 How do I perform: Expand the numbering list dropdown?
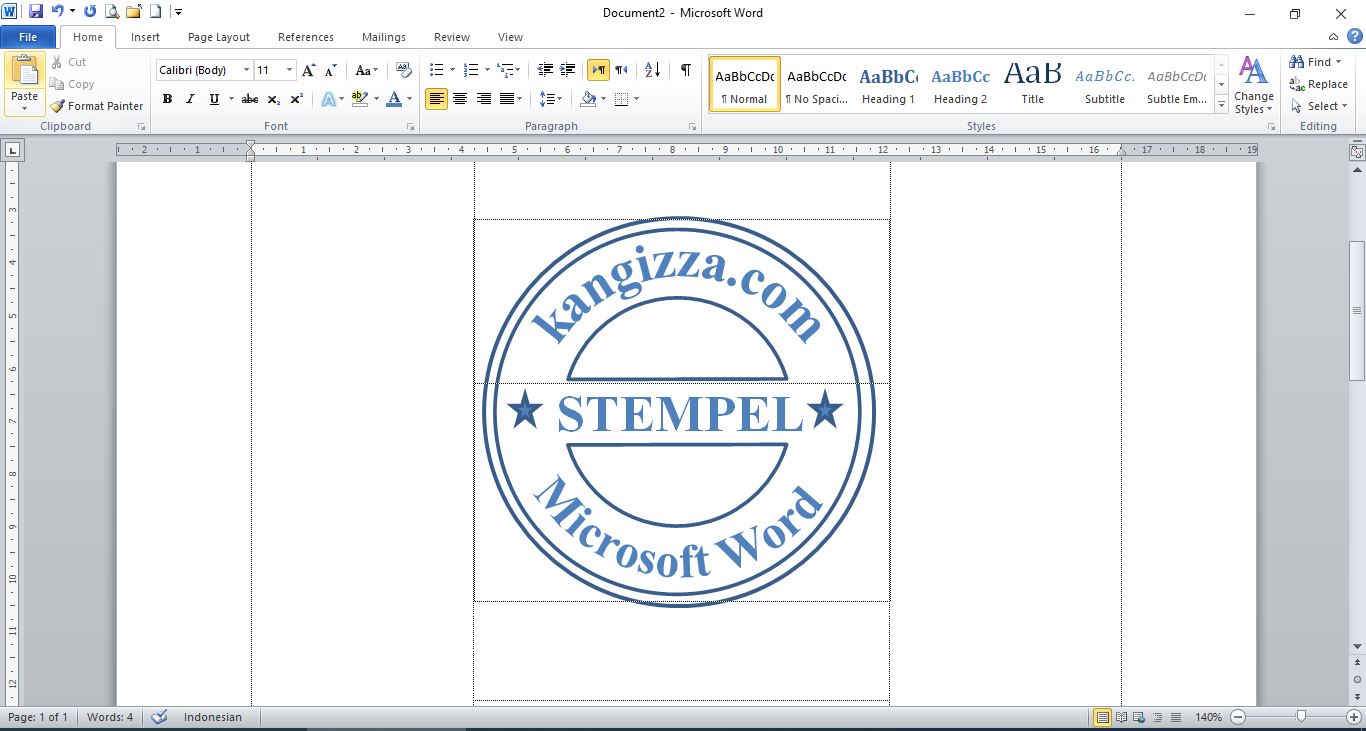(x=487, y=70)
